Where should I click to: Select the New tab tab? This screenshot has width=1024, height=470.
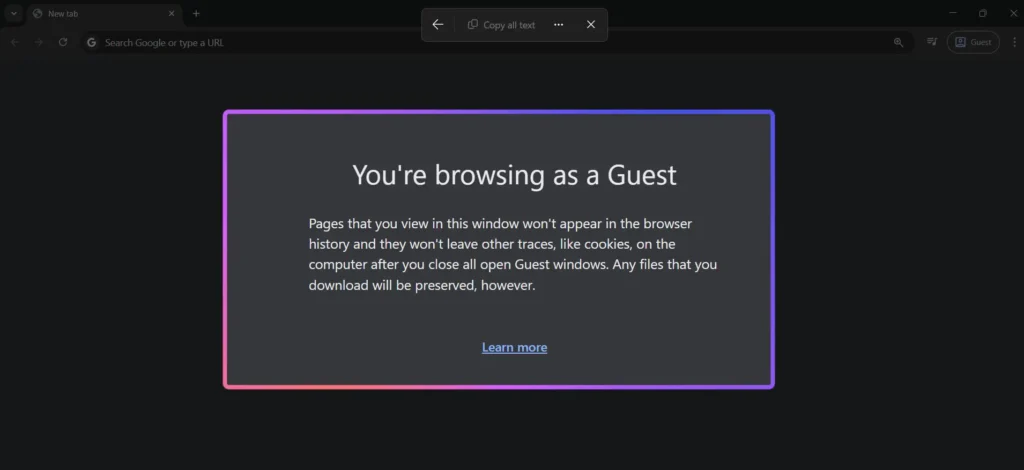point(95,14)
